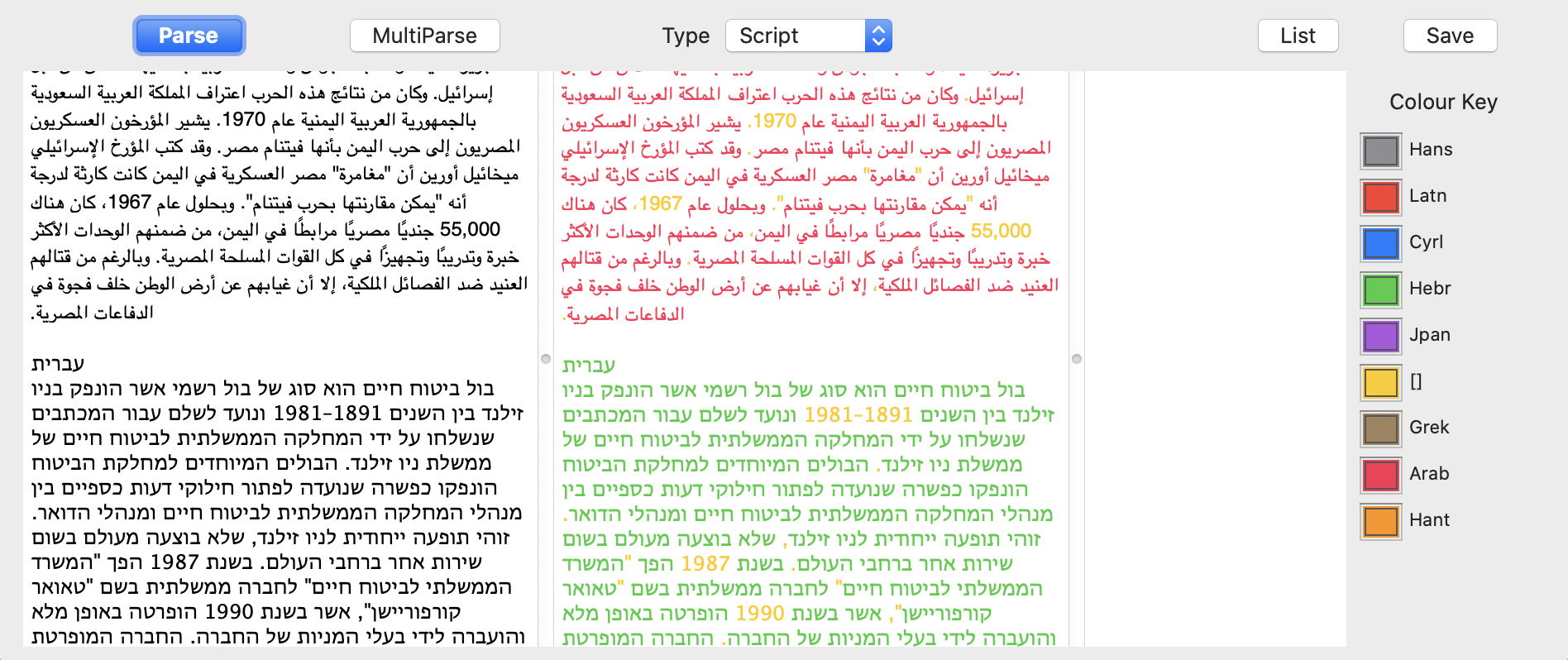Screen dimensions: 1568x660
Task: Choose the Cyrl blue colour swatch
Action: [1380, 243]
